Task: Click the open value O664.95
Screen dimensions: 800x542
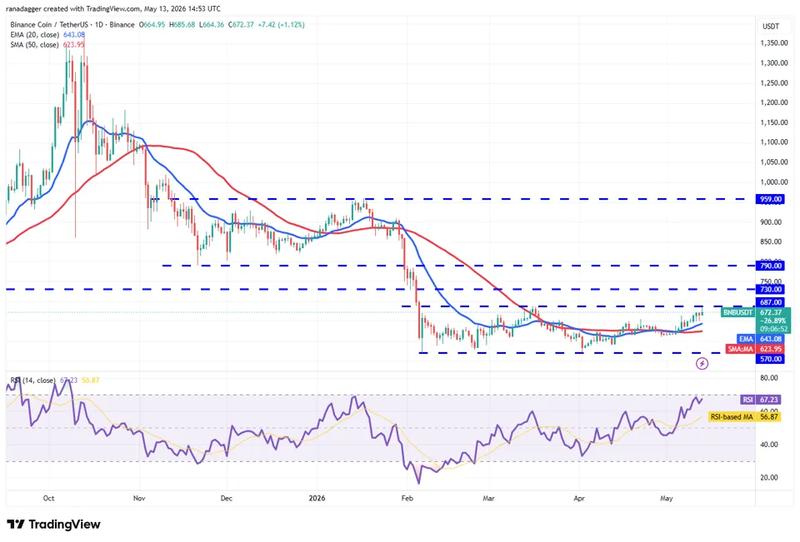Action: click(x=153, y=24)
